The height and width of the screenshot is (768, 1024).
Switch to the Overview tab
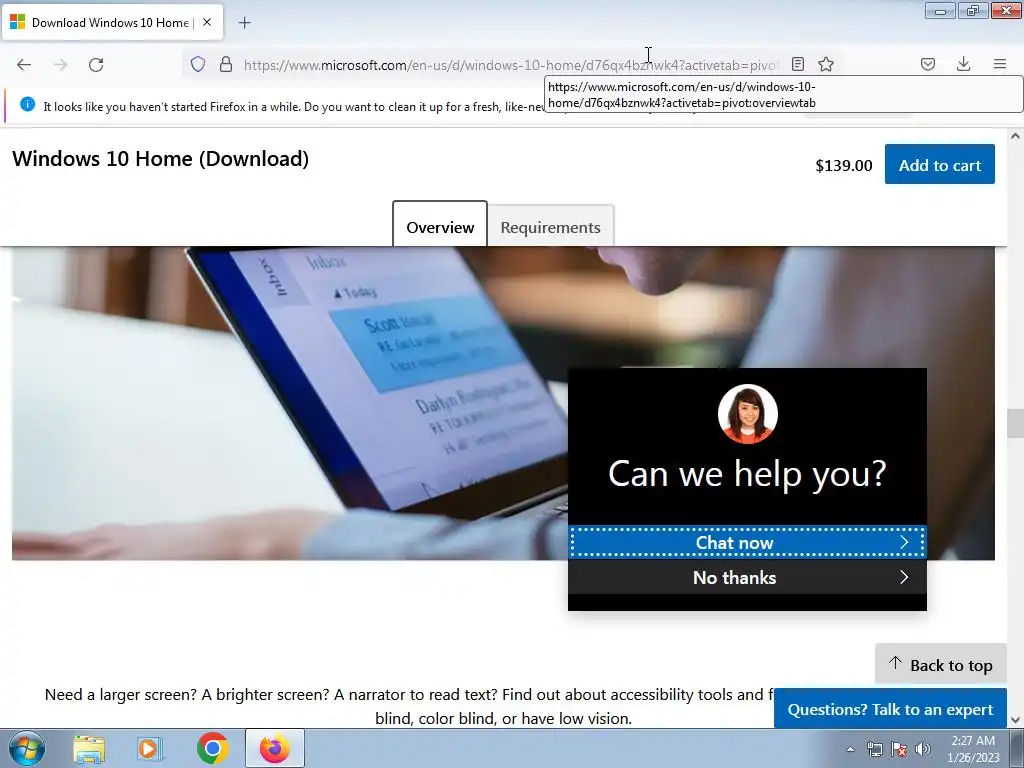(440, 226)
